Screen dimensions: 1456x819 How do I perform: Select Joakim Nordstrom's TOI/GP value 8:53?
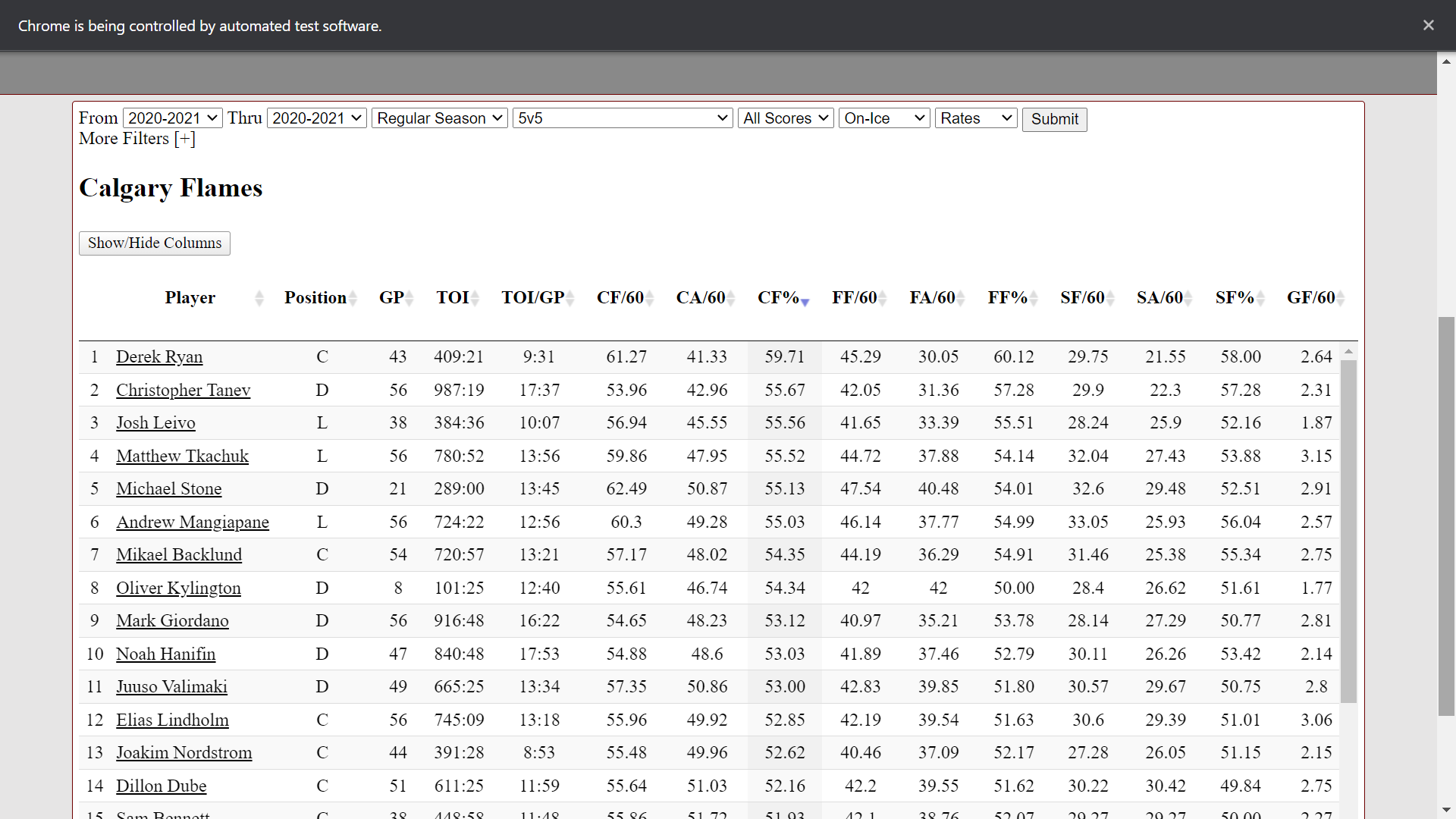pos(539,753)
